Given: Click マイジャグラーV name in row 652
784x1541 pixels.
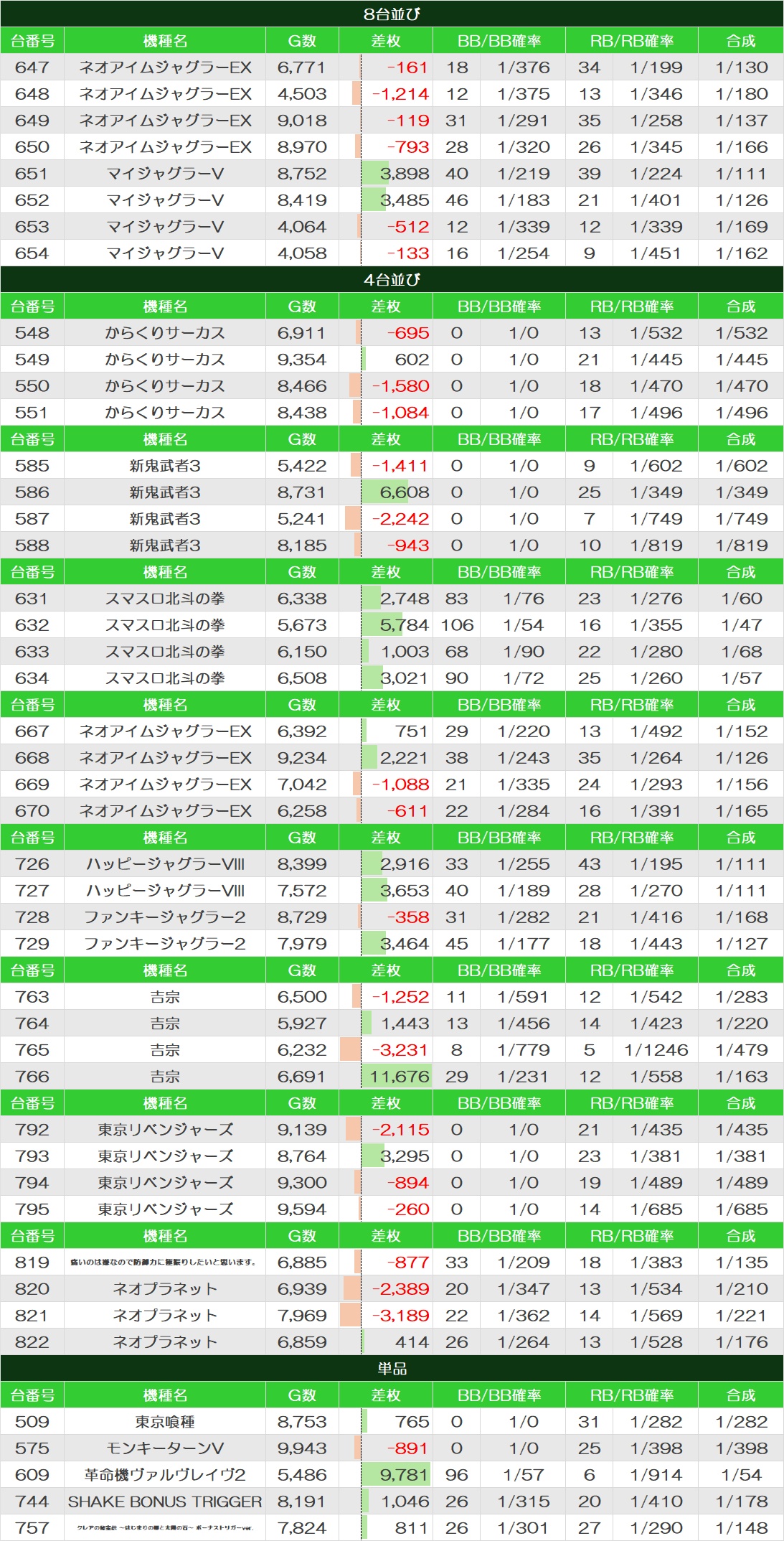Looking at the screenshot, I should coord(165,200).
